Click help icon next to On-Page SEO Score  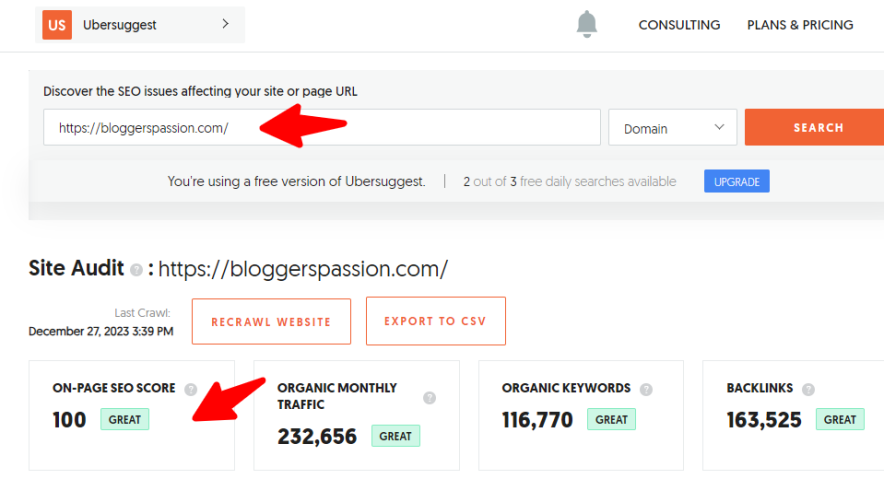[191, 389]
